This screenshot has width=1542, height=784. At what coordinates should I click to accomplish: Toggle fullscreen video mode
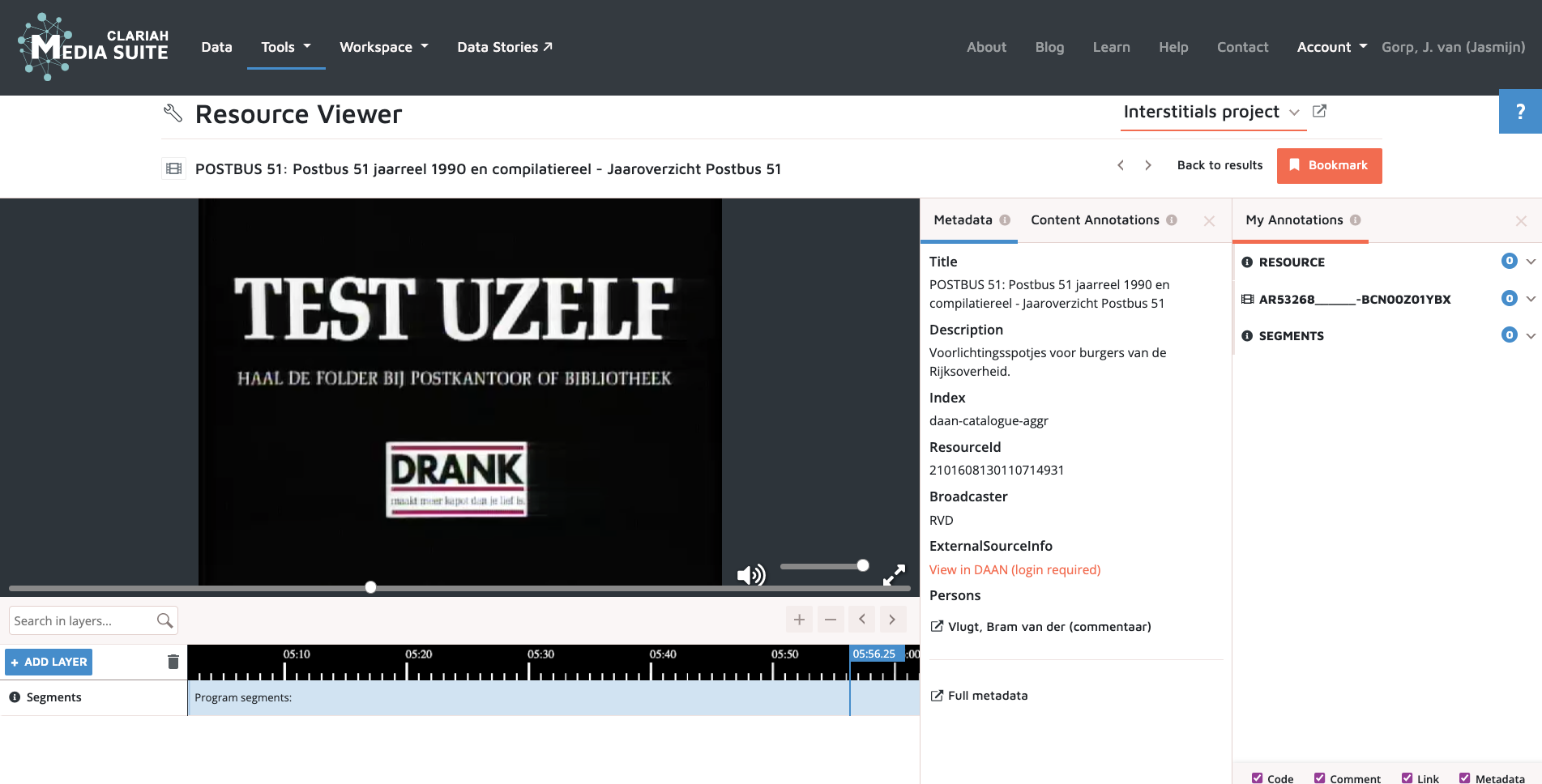click(894, 575)
